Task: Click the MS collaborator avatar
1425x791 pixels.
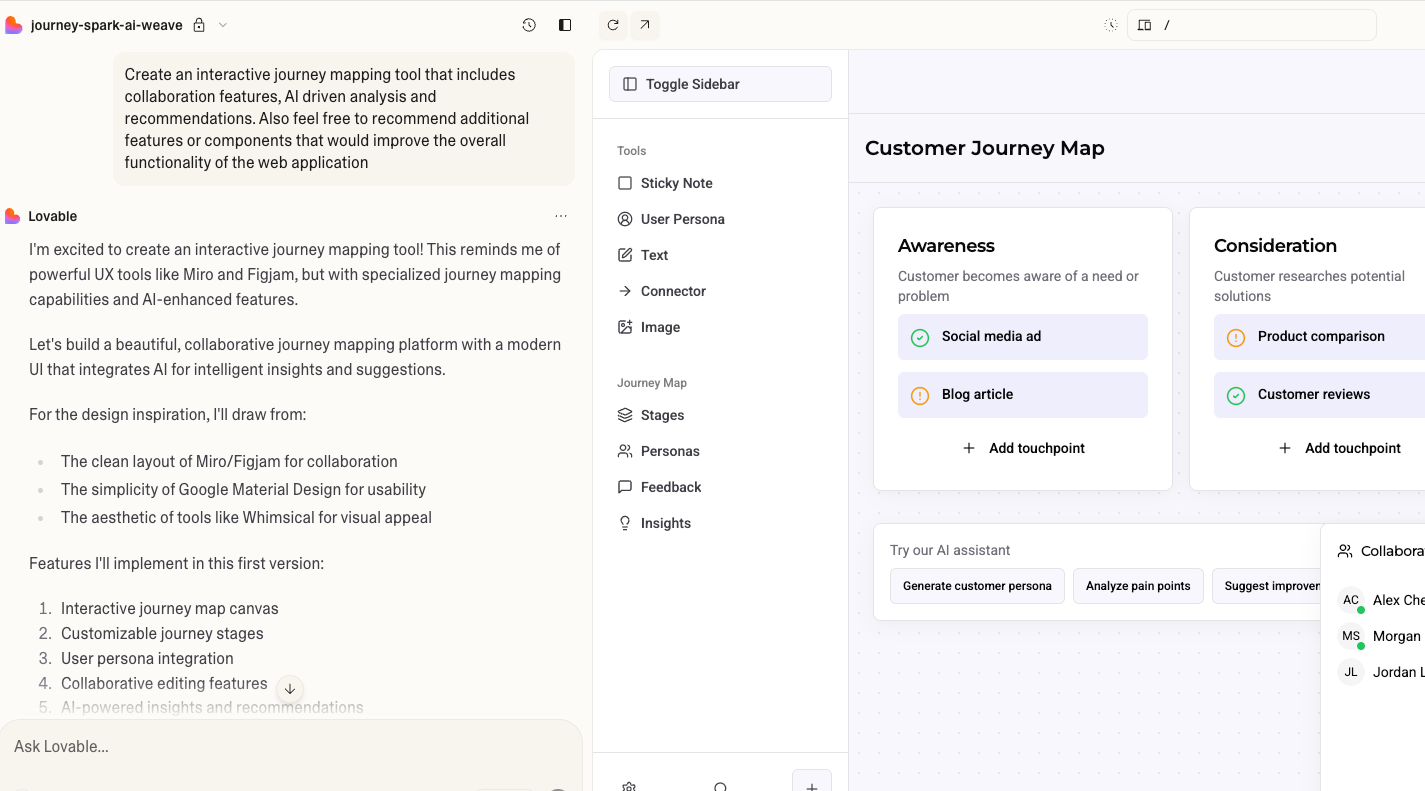Action: pyautogui.click(x=1351, y=636)
